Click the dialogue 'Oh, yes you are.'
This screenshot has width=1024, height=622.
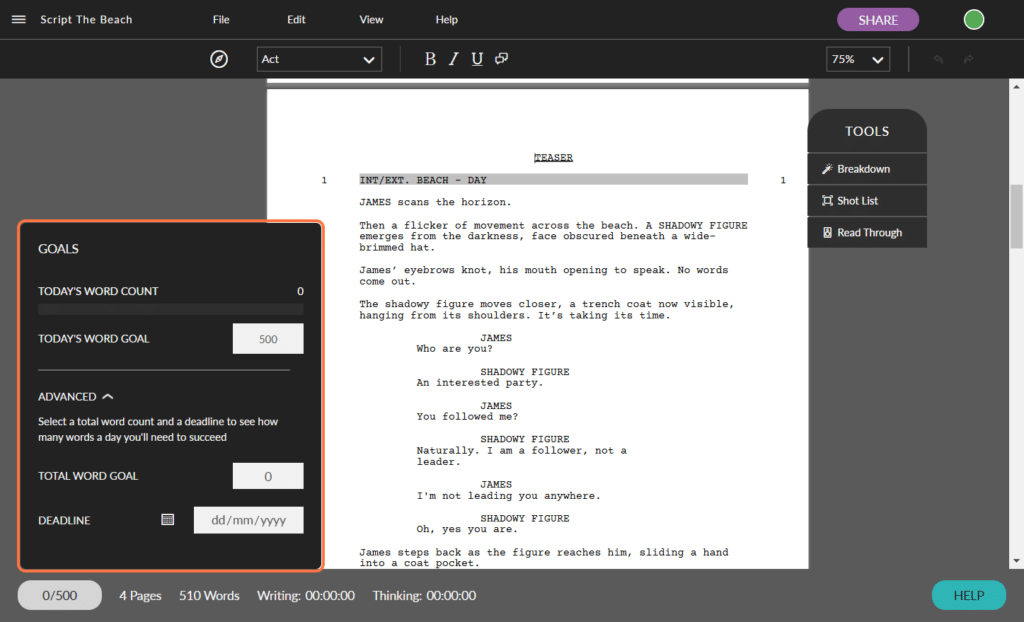pyautogui.click(x=467, y=529)
